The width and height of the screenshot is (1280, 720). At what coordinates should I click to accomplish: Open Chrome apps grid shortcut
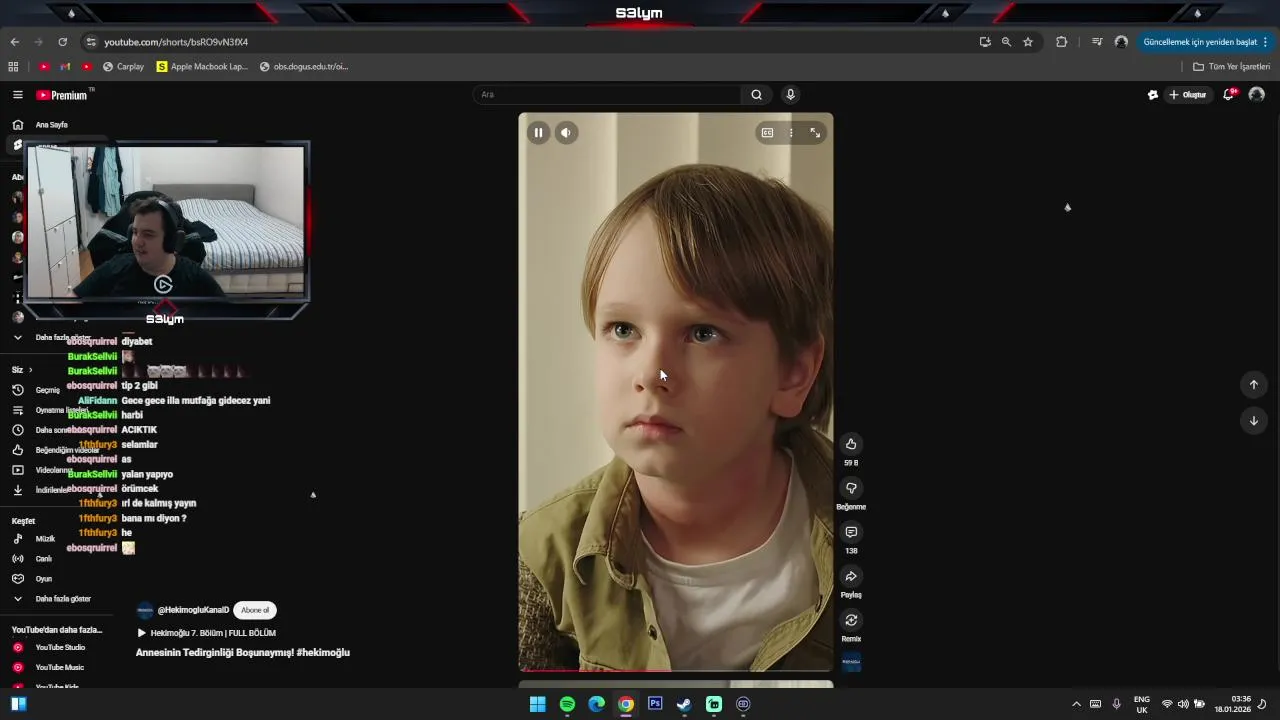13,67
